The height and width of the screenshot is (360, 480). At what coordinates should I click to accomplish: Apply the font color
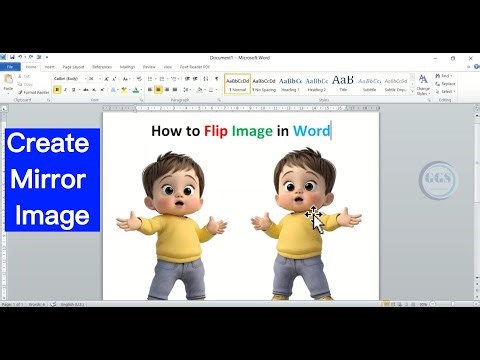pyautogui.click(x=136, y=90)
